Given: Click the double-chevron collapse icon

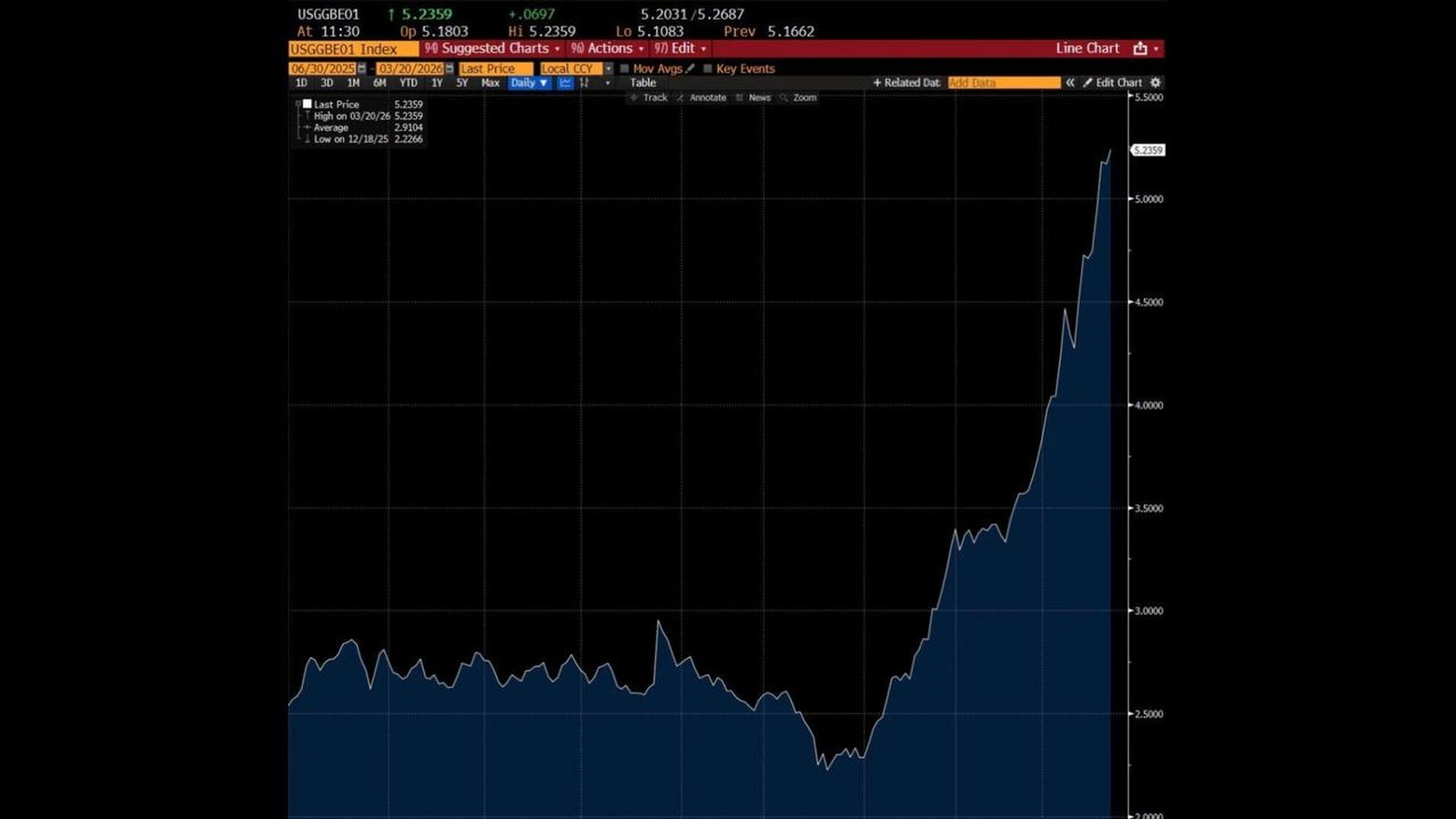Looking at the screenshot, I should 1071,83.
